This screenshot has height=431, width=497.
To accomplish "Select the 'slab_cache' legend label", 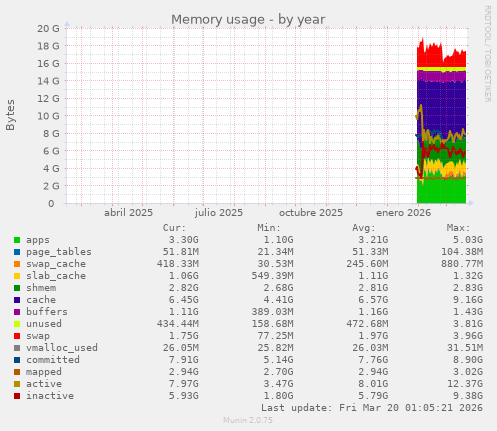I will tap(56, 276).
